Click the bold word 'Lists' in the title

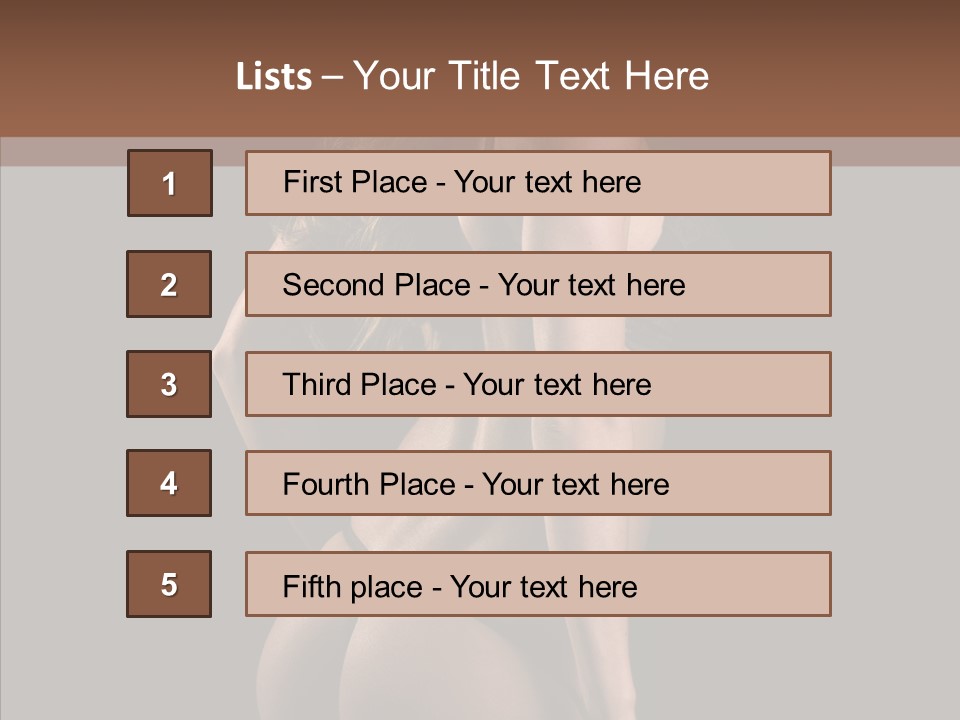click(x=274, y=77)
